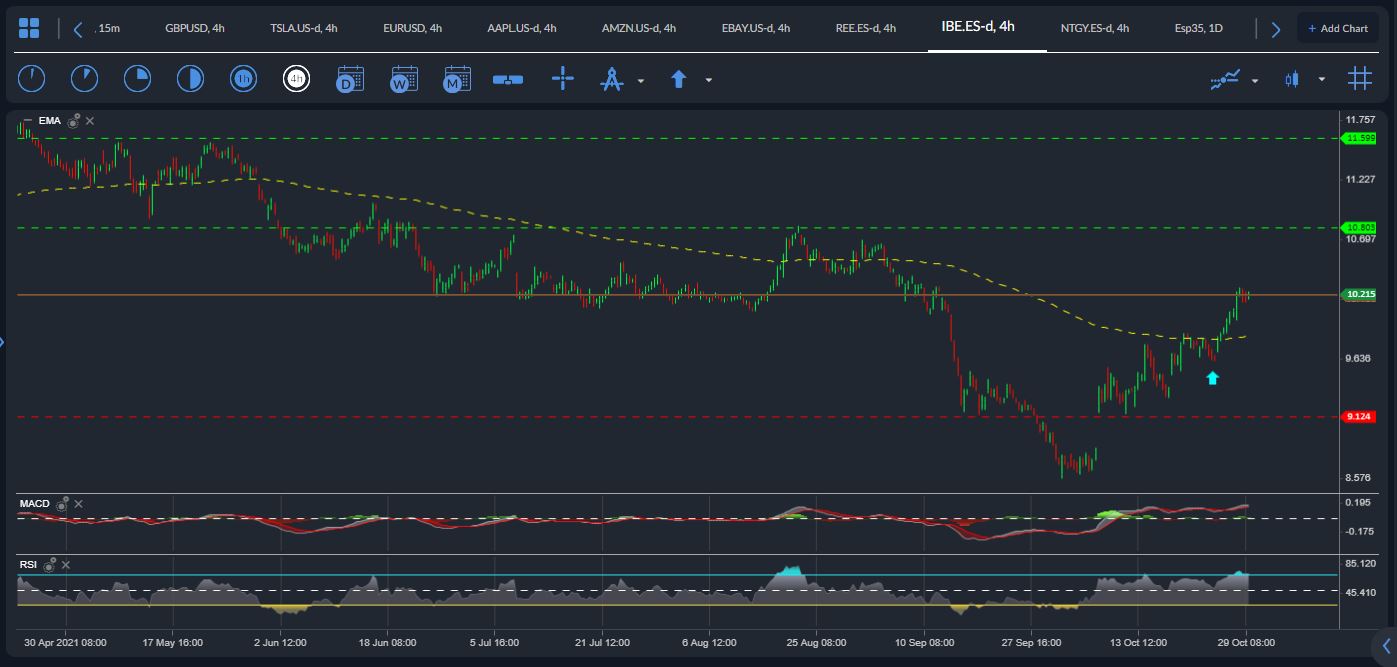
Task: Open EMA indicator settings gear
Action: pyautogui.click(x=74, y=120)
